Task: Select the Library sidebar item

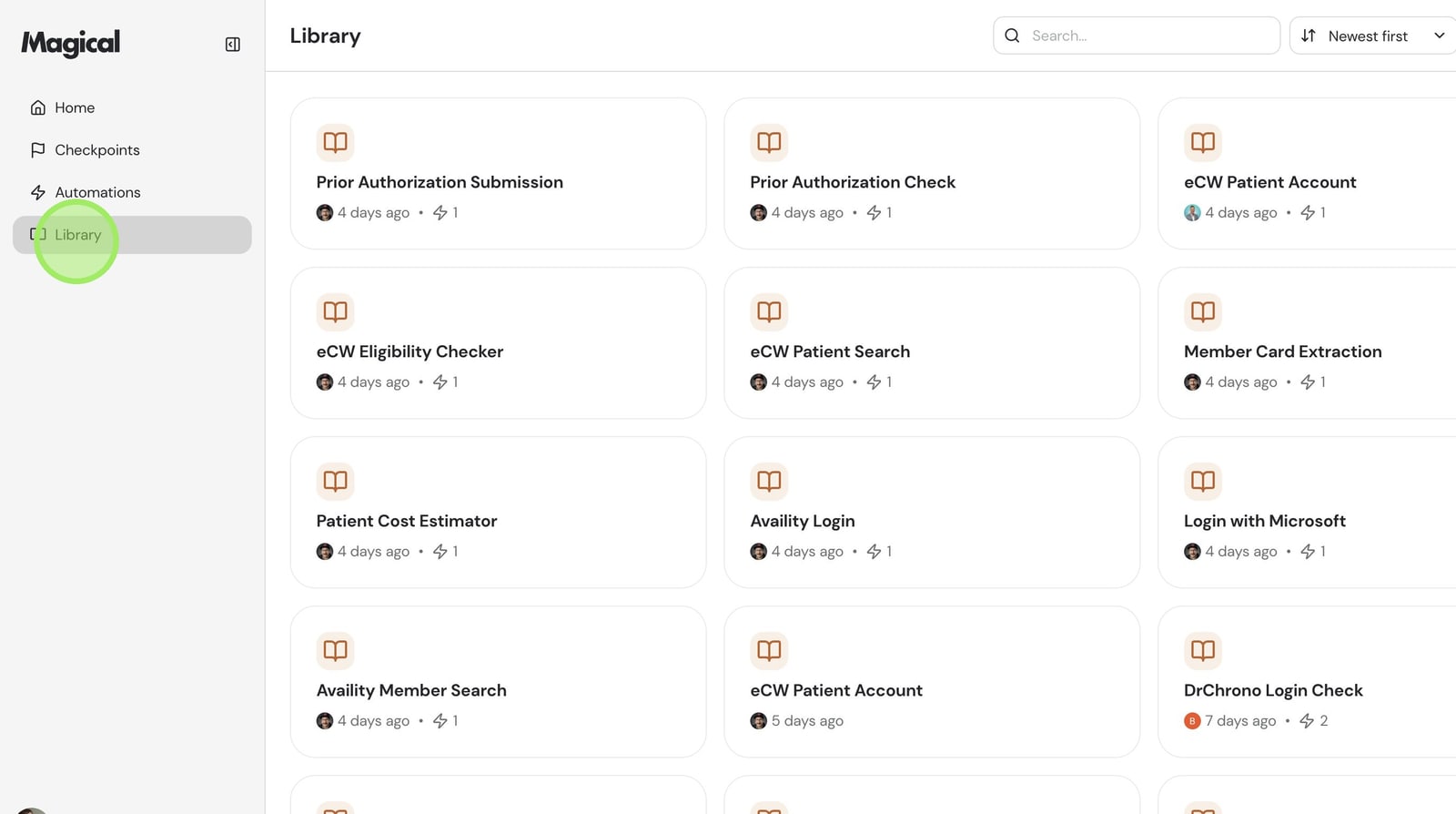Action: coord(132,235)
